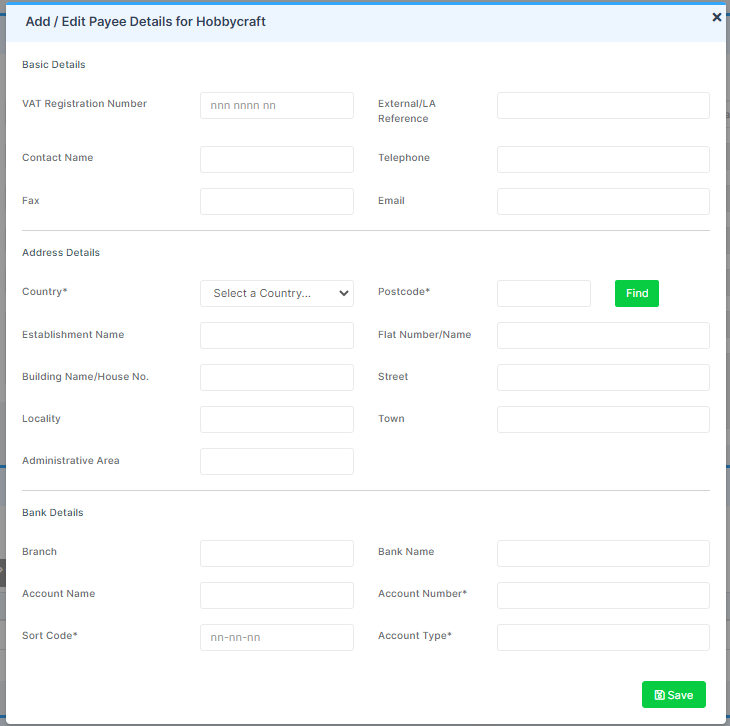Click the Account Number input
This screenshot has height=726, width=730.
(603, 595)
